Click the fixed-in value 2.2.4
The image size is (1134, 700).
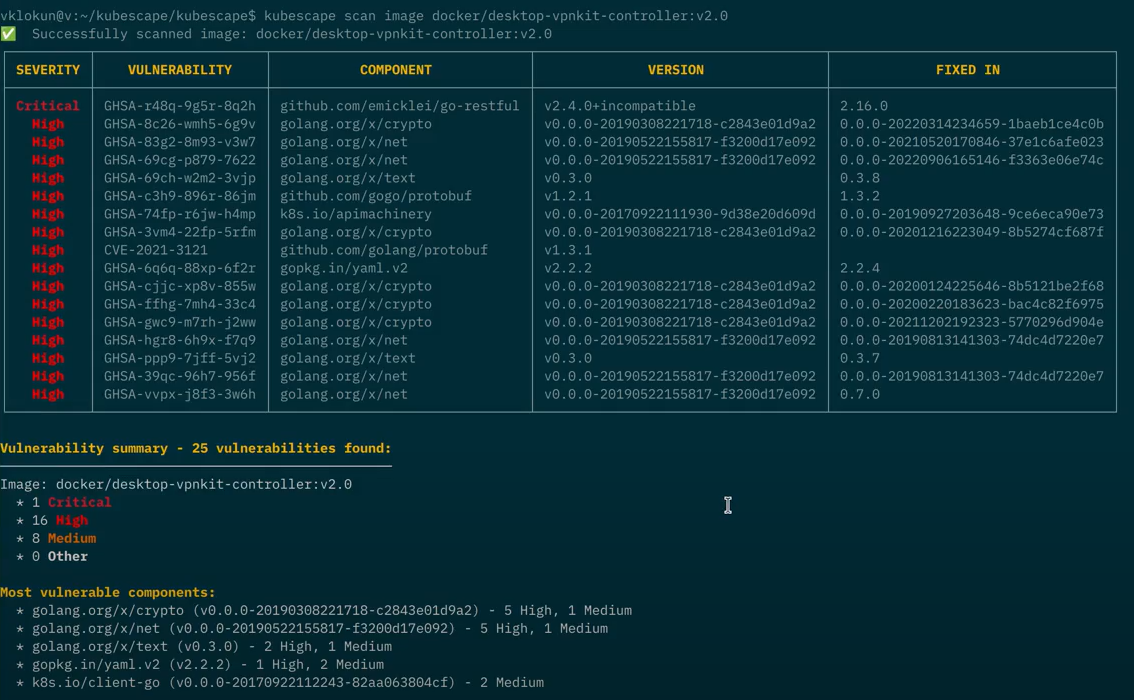click(x=860, y=268)
